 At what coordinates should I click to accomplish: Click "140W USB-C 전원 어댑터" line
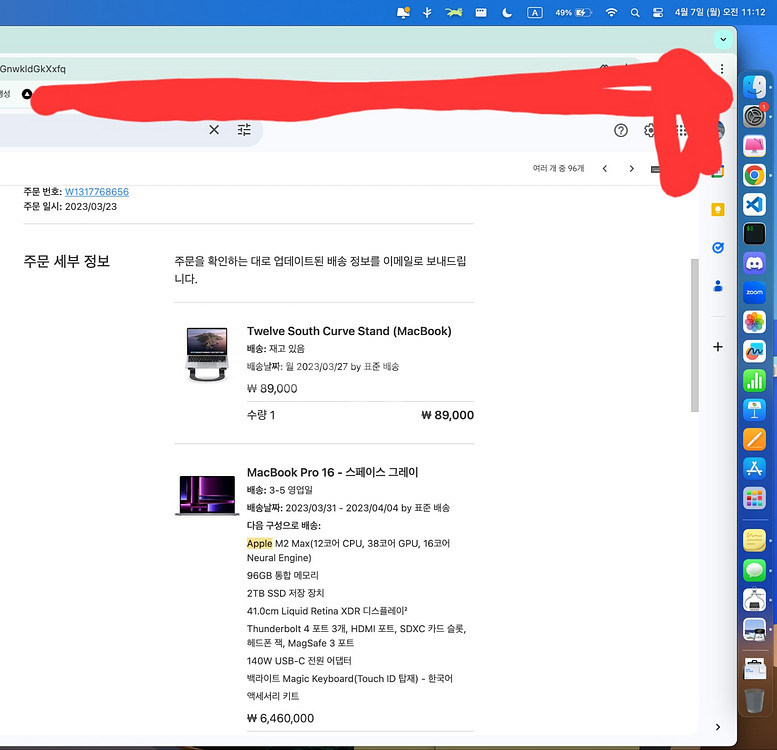(299, 660)
